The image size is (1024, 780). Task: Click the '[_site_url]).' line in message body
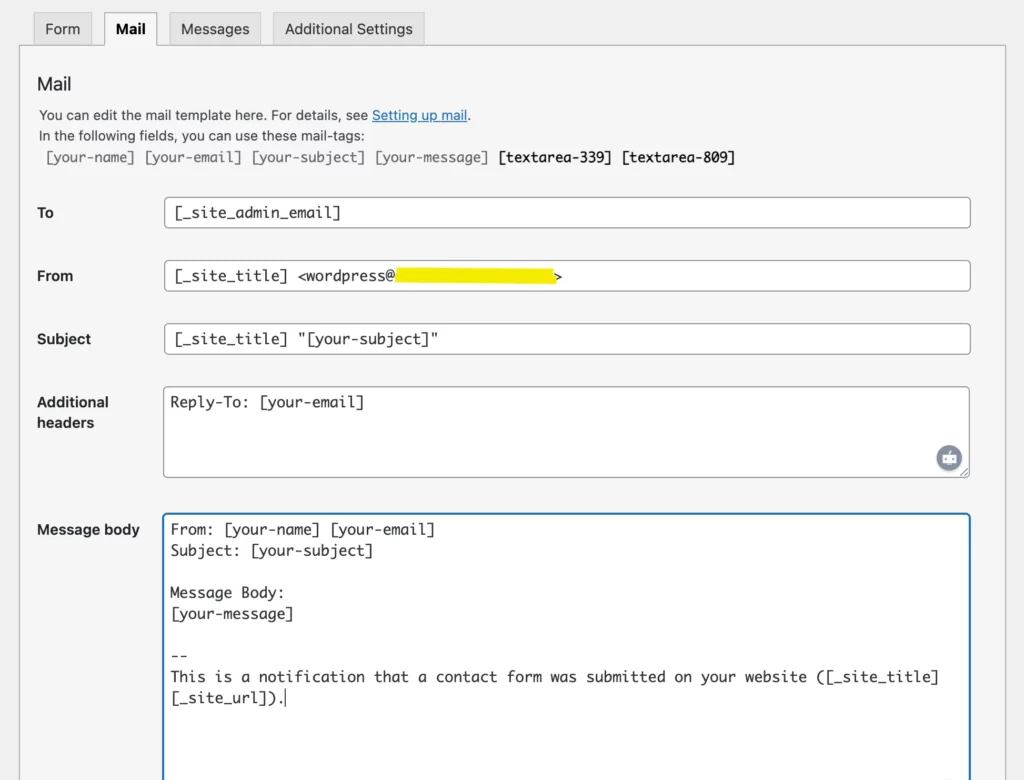[227, 698]
